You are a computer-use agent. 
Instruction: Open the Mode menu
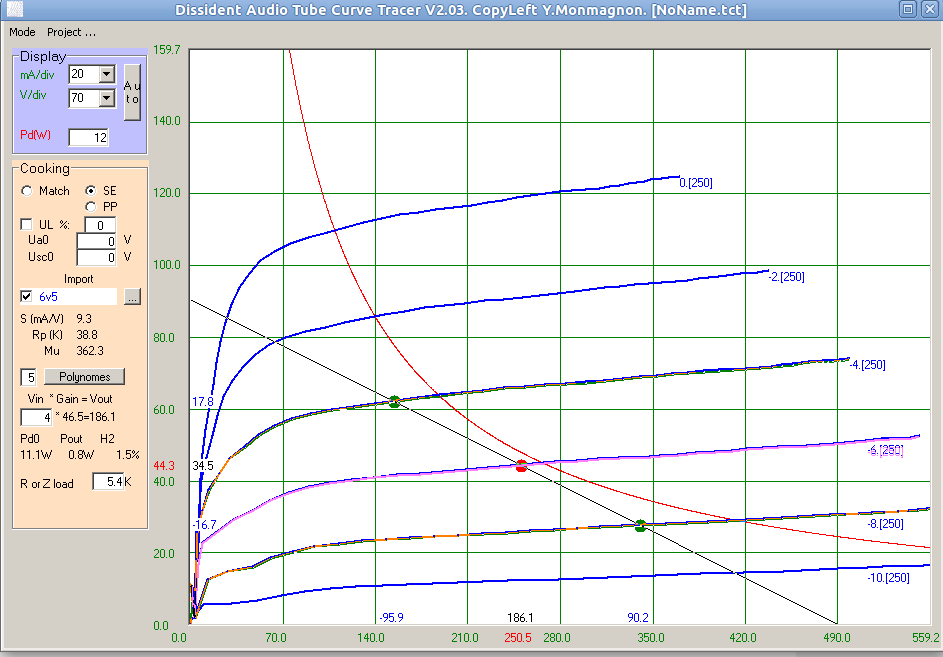pyautogui.click(x=22, y=32)
